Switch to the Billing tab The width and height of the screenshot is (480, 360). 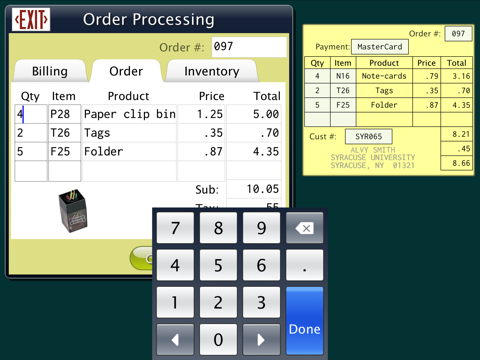click(x=50, y=71)
